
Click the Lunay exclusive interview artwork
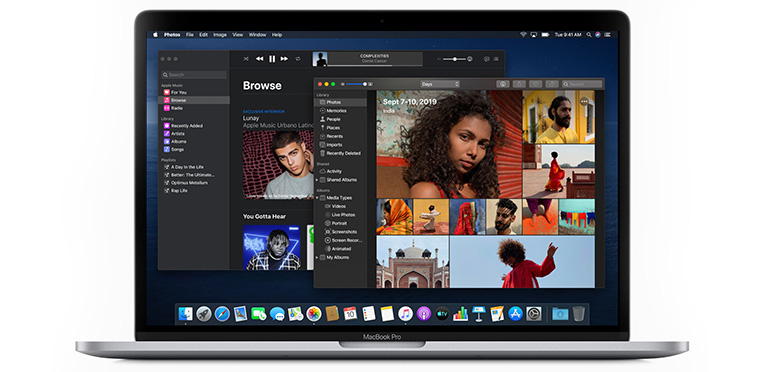coord(278,165)
